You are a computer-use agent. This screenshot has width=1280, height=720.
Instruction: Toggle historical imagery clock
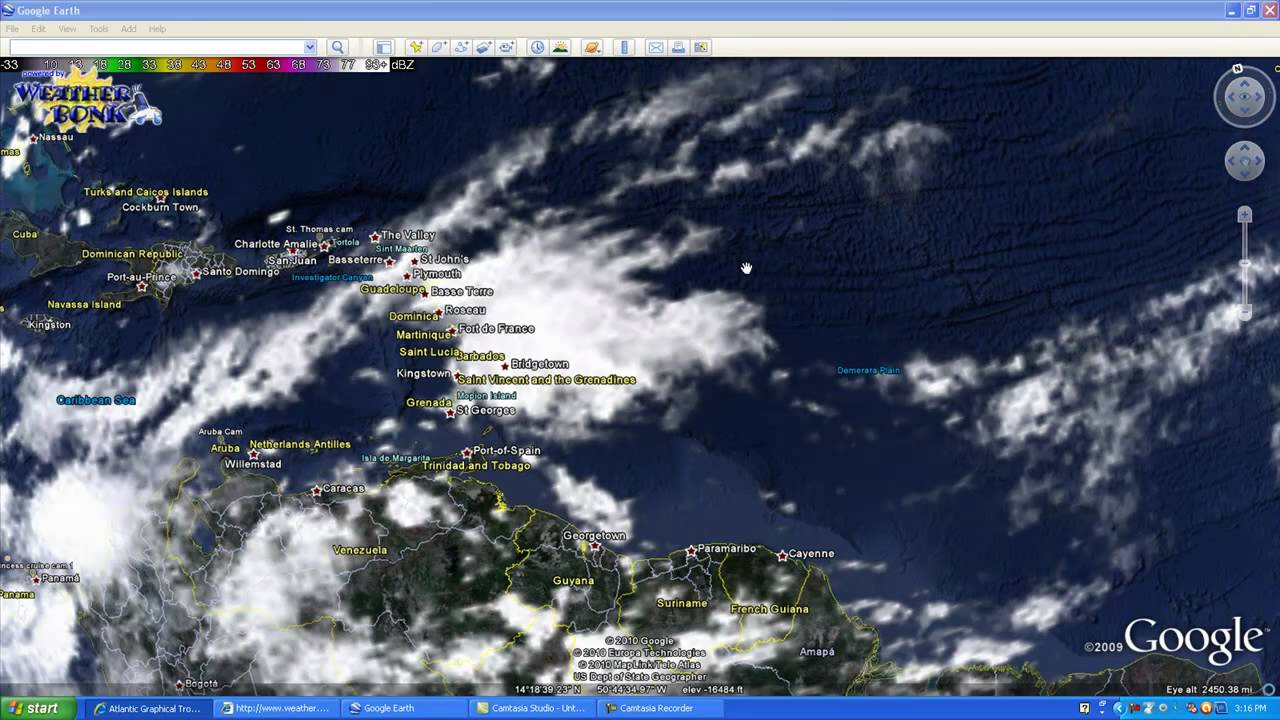[538, 47]
